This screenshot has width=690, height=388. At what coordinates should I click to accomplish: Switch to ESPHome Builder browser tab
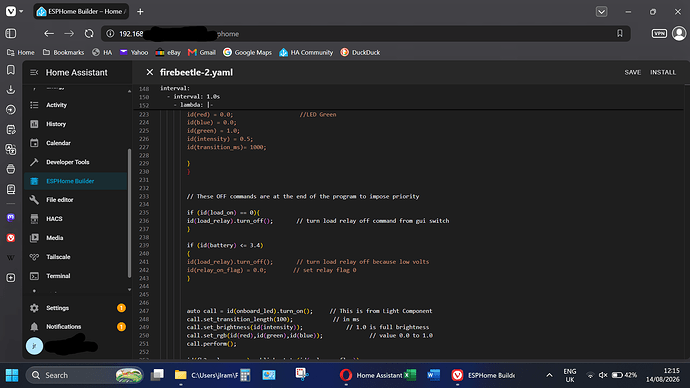pos(81,11)
